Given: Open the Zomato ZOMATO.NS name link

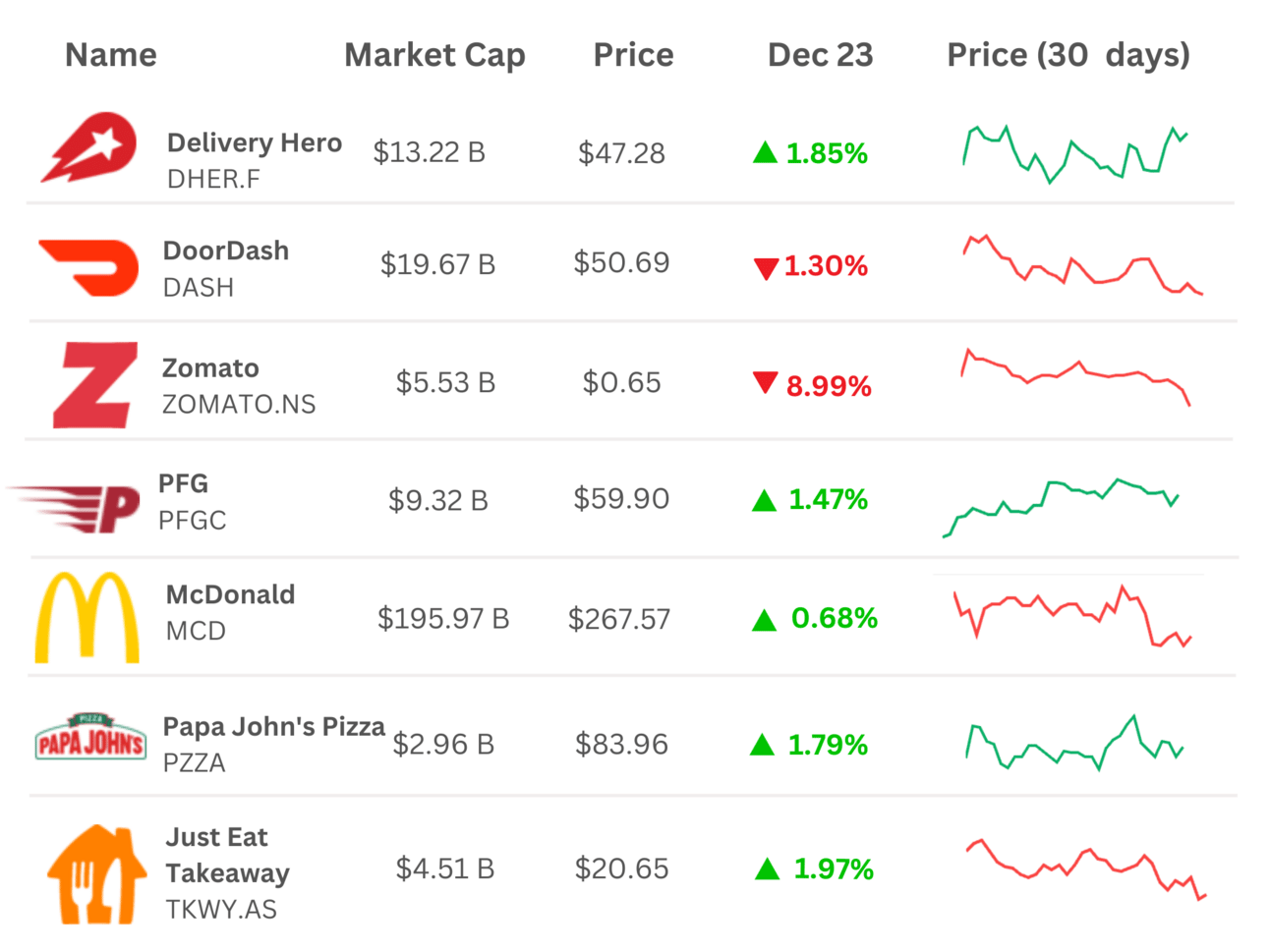Looking at the screenshot, I should (239, 386).
